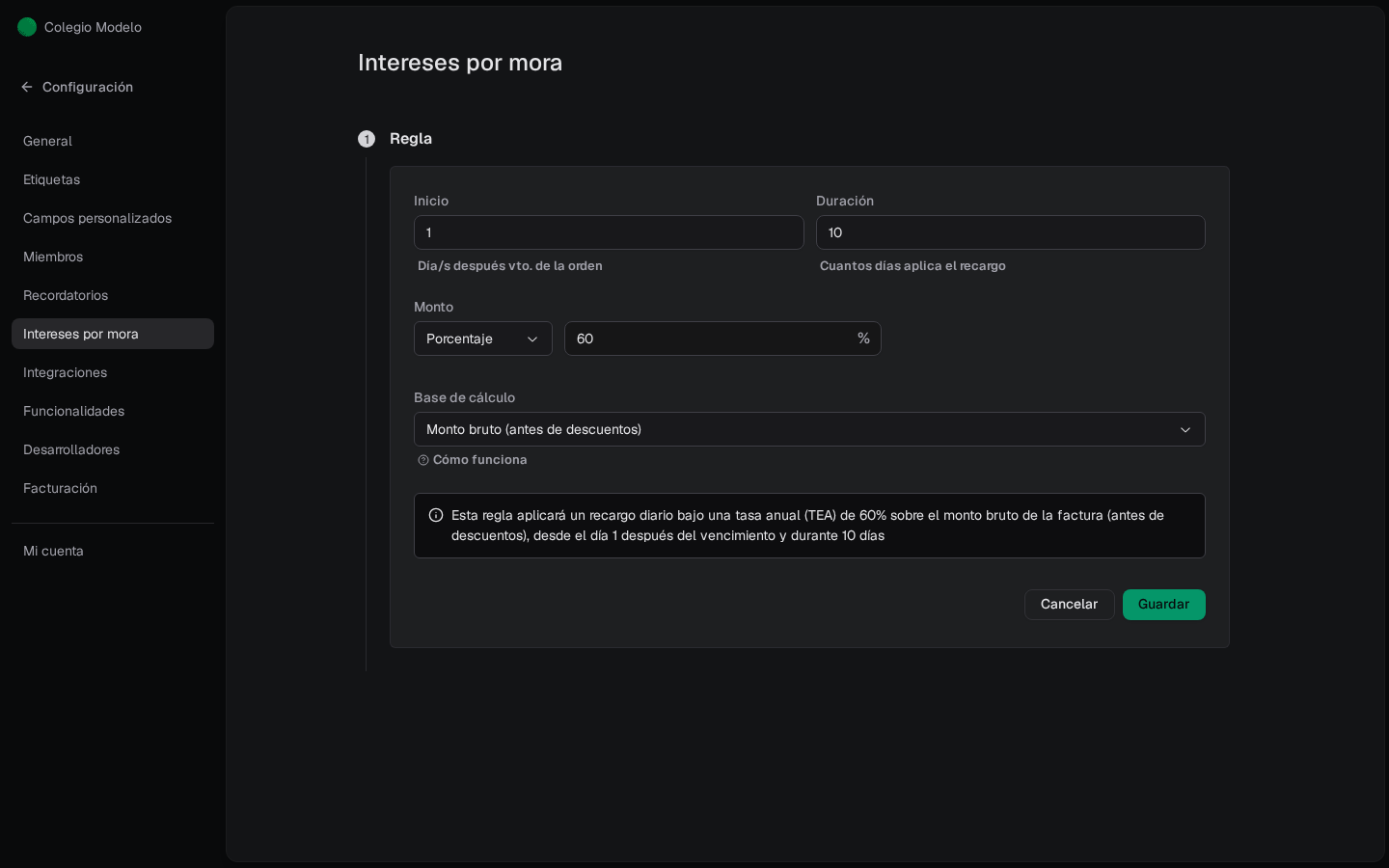Open General settings
The image size is (1389, 868).
point(113,141)
